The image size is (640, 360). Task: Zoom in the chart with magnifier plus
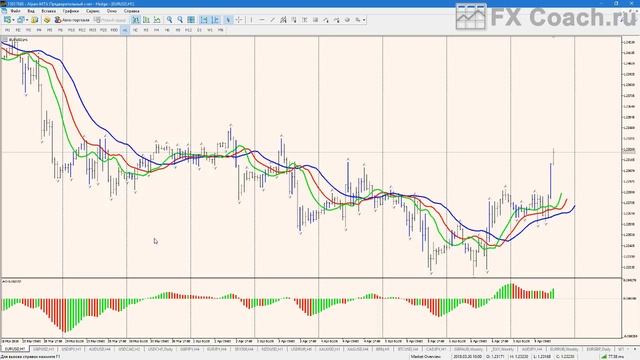click(x=169, y=20)
